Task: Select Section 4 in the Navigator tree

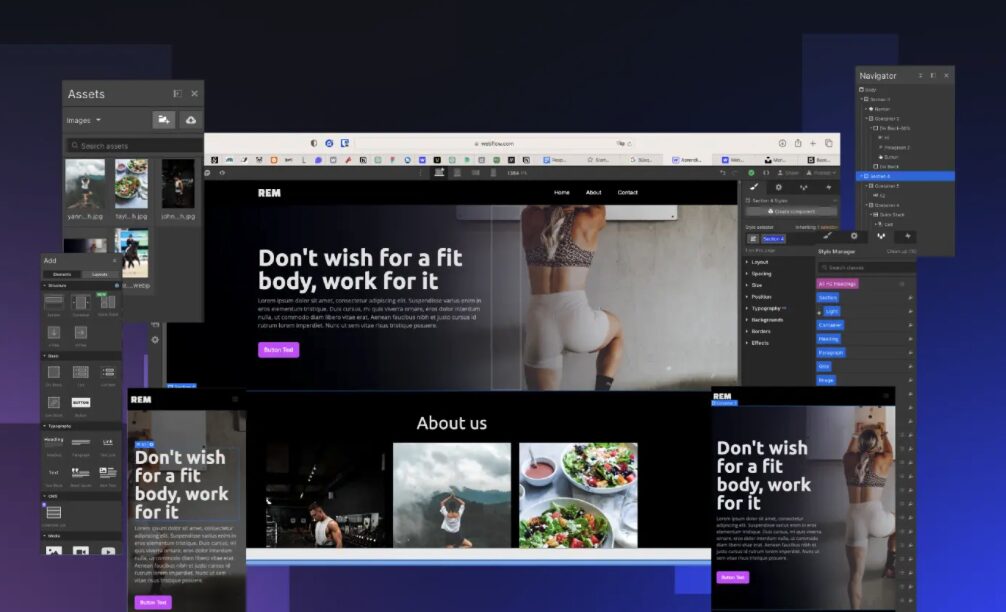Action: (881, 176)
